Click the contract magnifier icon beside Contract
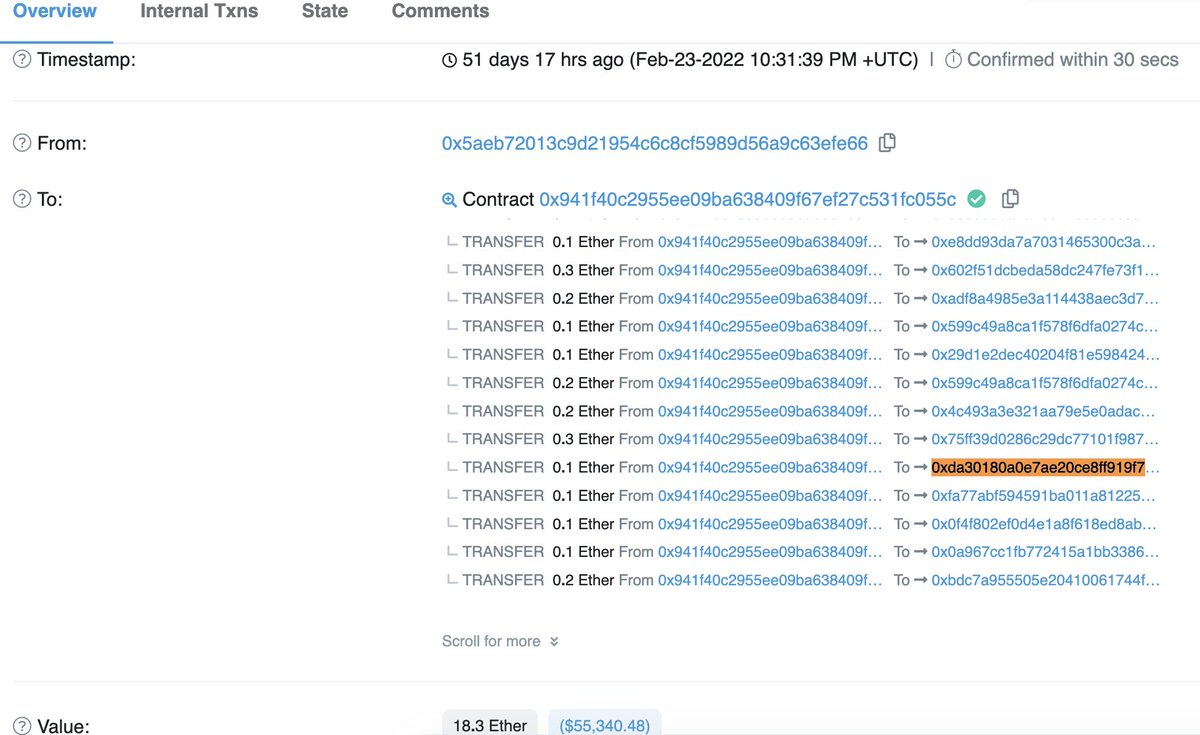Screen dimensions: 1200x735 pos(449,200)
